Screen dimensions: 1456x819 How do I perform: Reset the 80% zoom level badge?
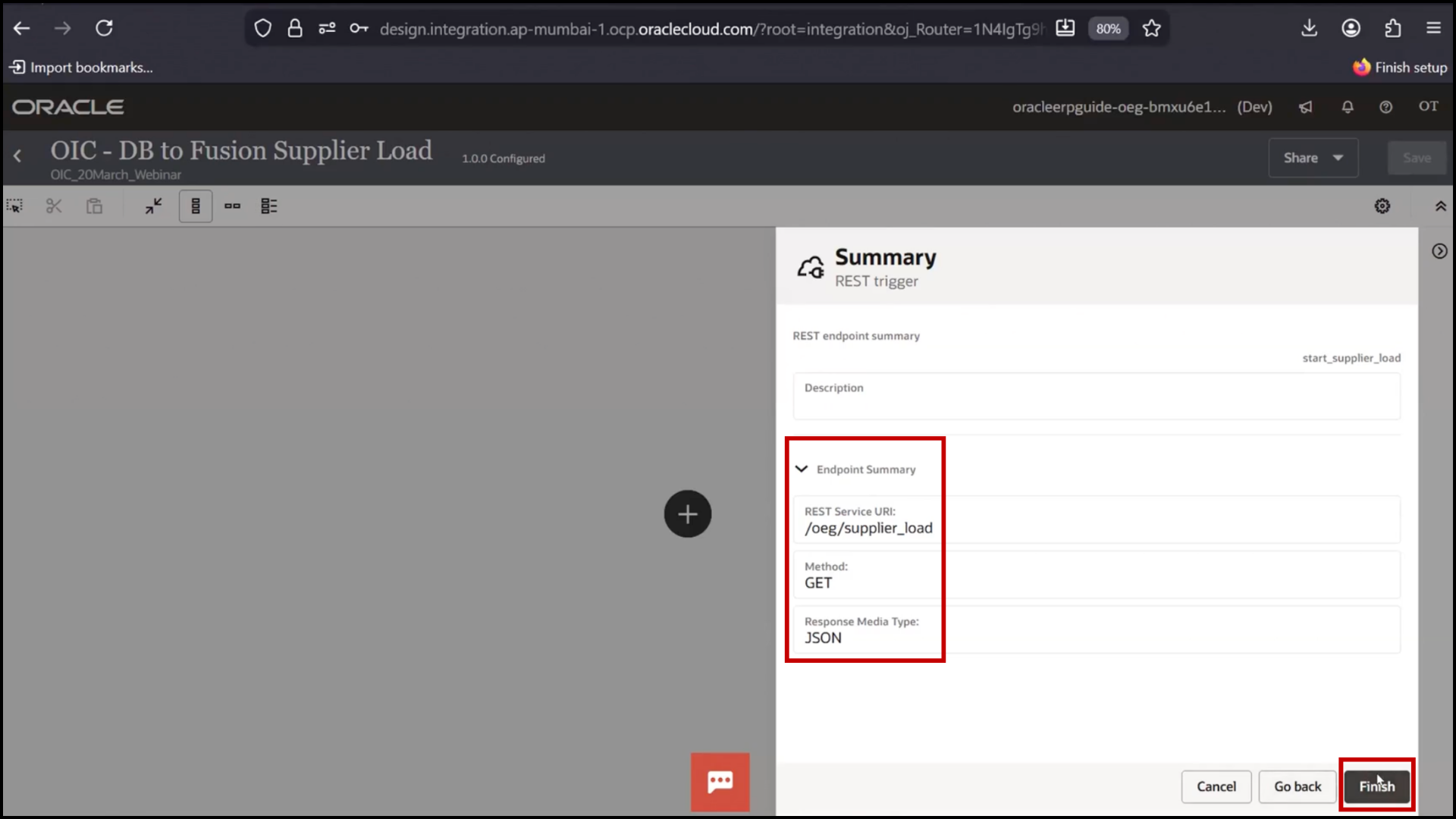1108,29
